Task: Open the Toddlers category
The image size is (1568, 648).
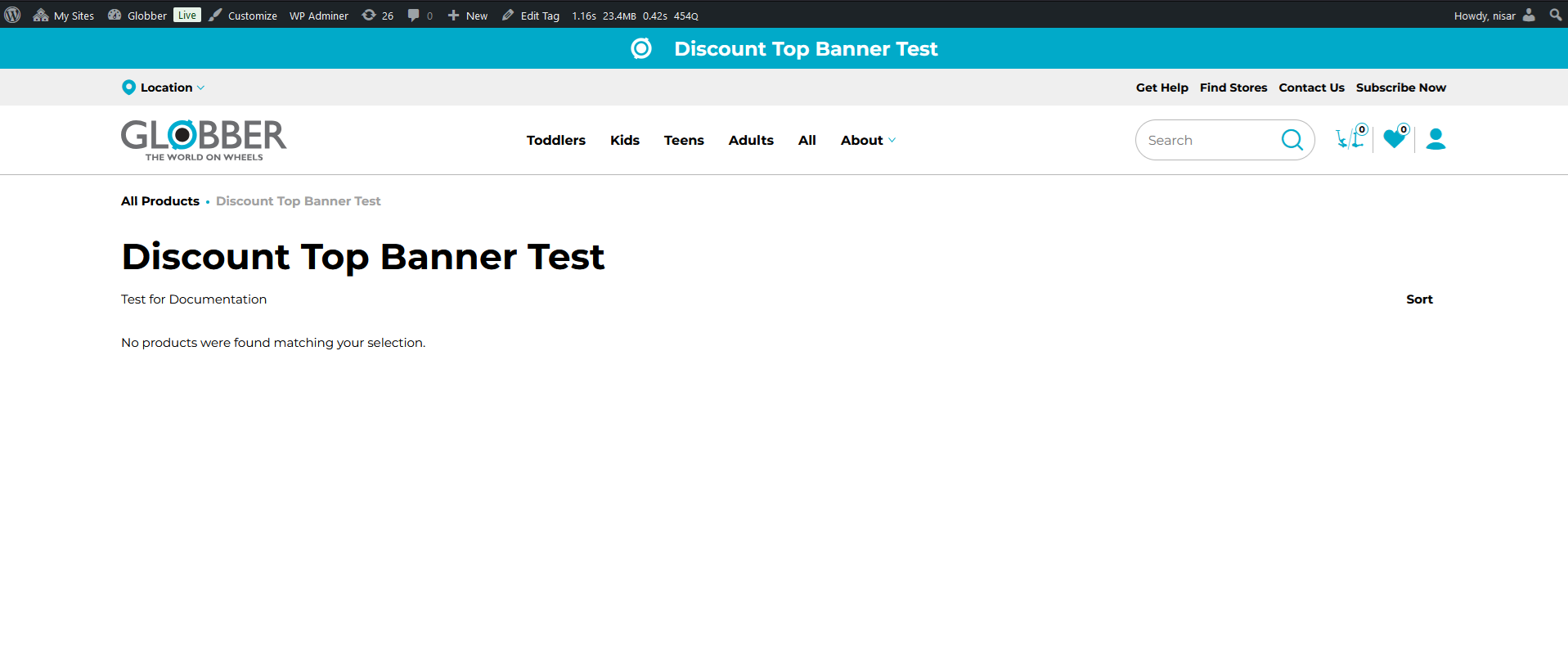Action: click(x=556, y=140)
